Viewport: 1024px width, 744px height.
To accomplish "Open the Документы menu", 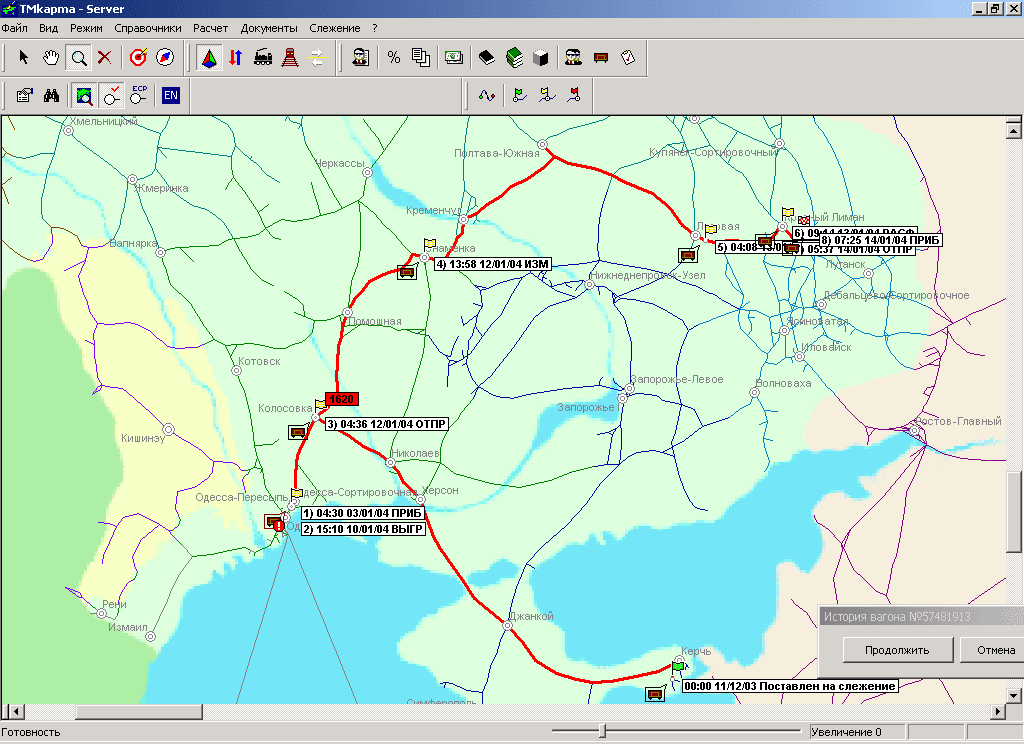I will click(269, 28).
